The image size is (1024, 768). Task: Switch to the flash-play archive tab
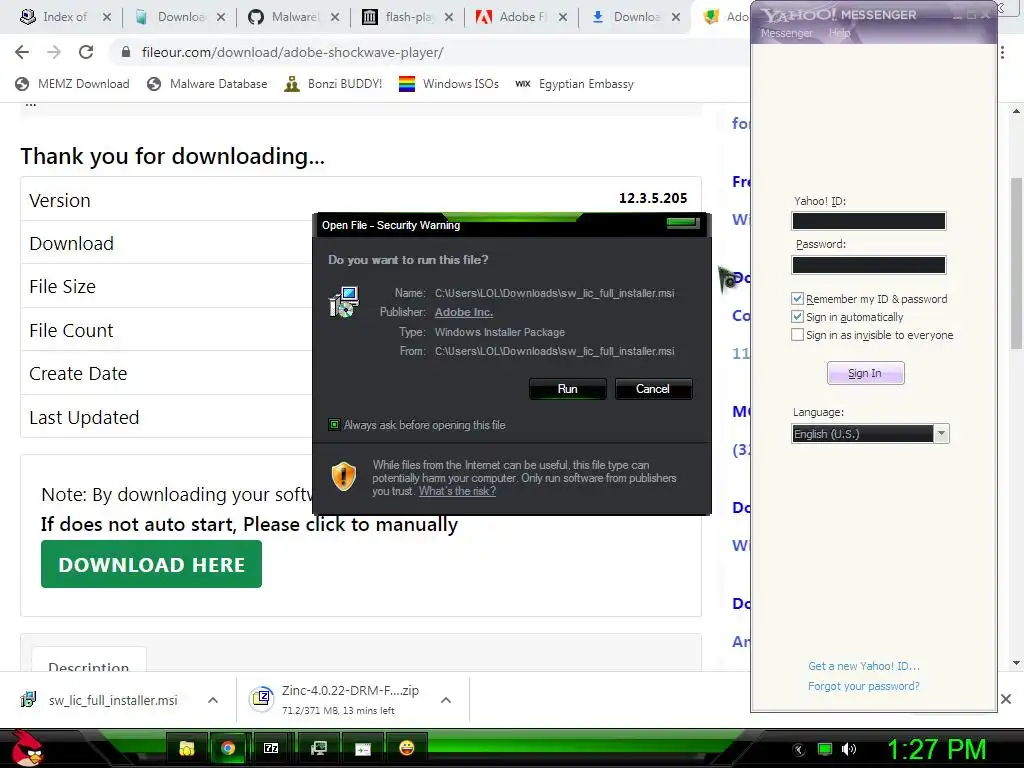[x=398, y=17]
